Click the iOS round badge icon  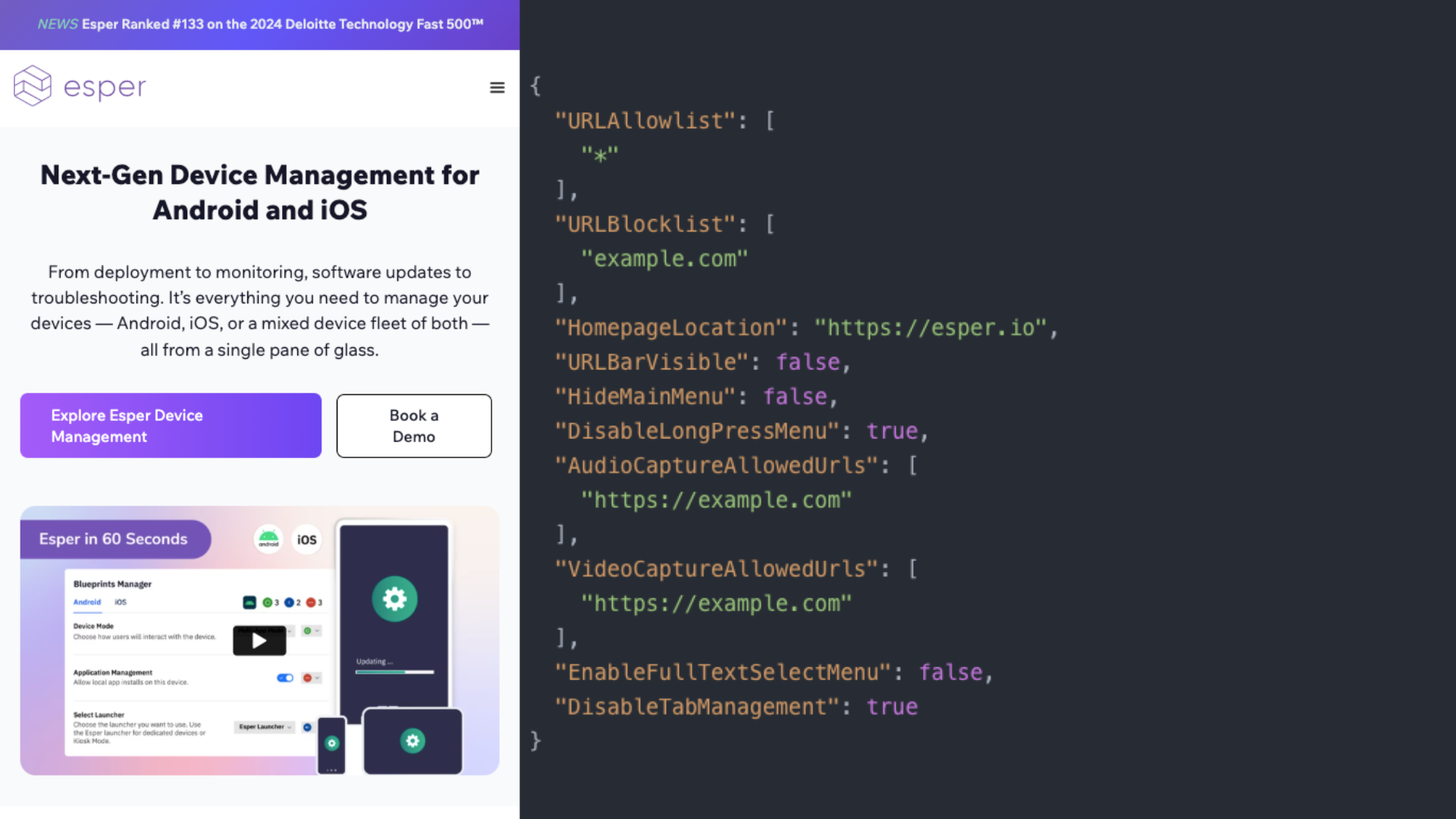coord(306,540)
